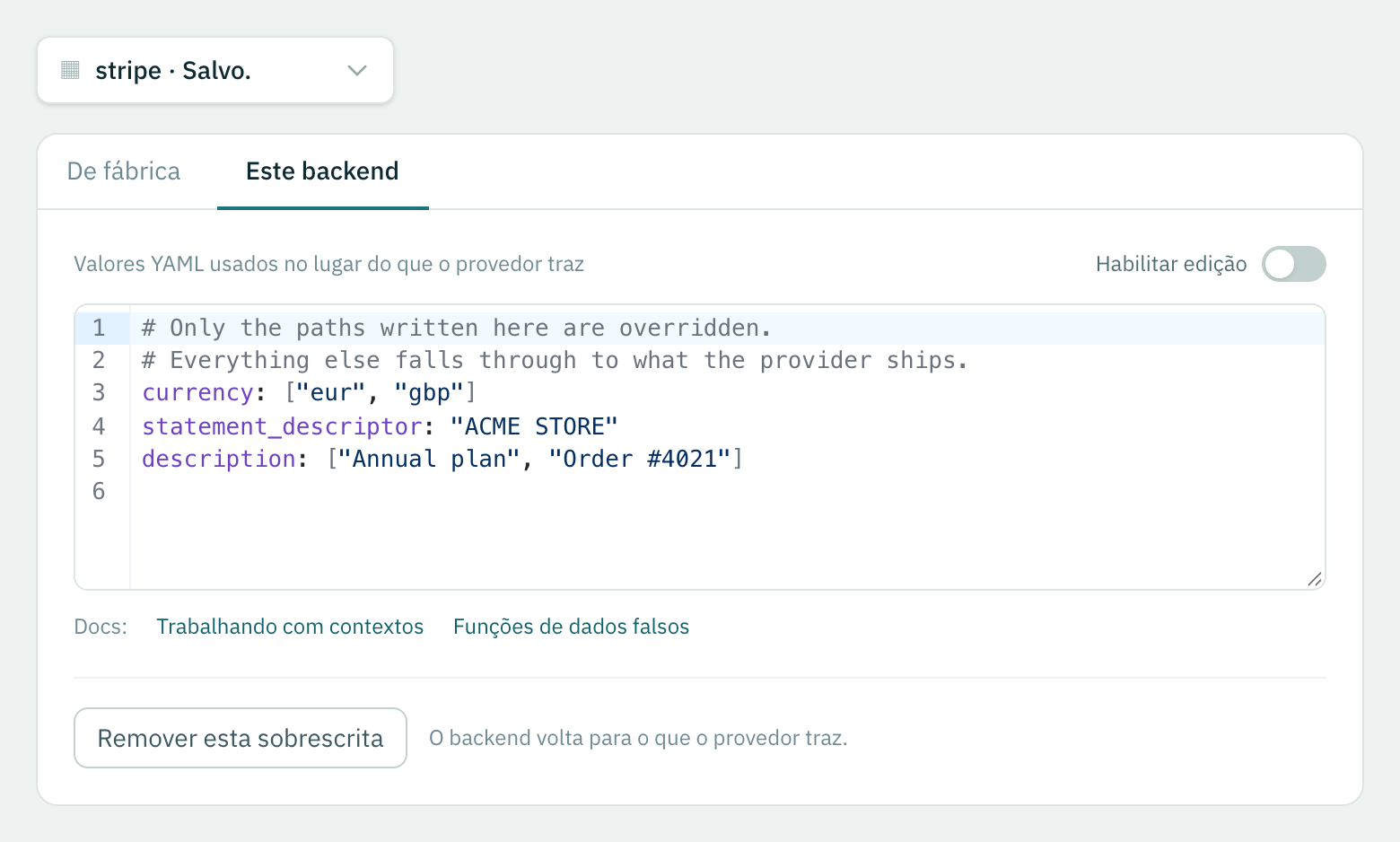Click the stripe · Salvo. label
The height and width of the screenshot is (842, 1400).
pyautogui.click(x=173, y=70)
